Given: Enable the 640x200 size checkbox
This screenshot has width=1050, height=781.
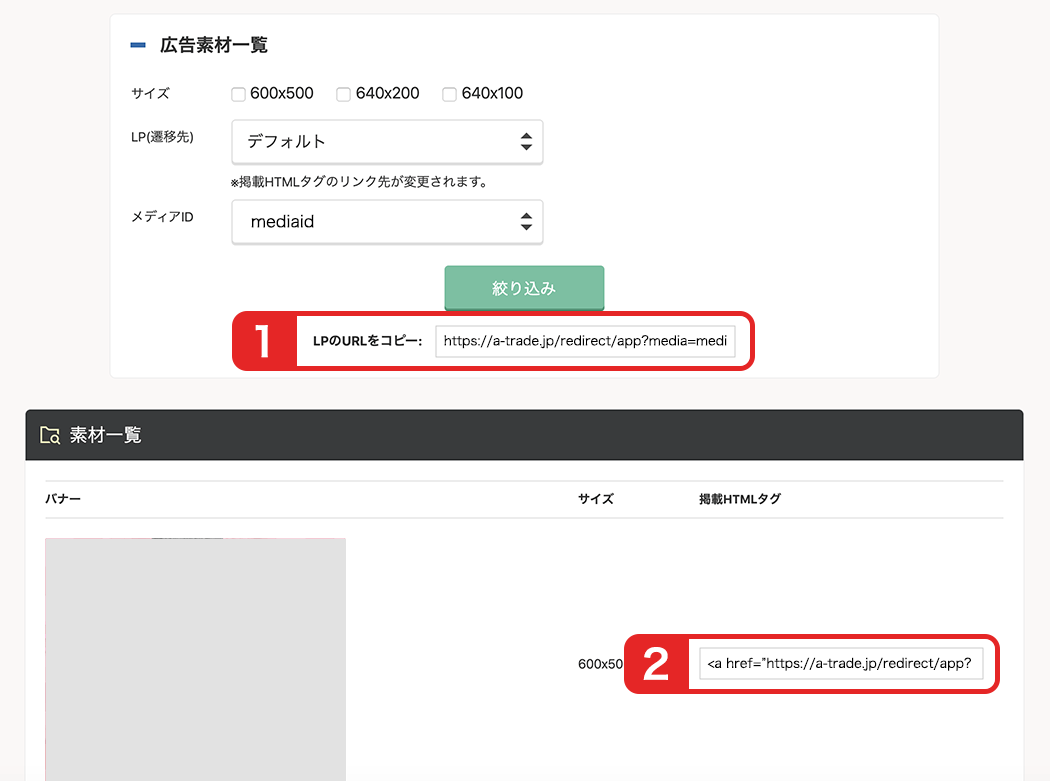Looking at the screenshot, I should coord(343,94).
